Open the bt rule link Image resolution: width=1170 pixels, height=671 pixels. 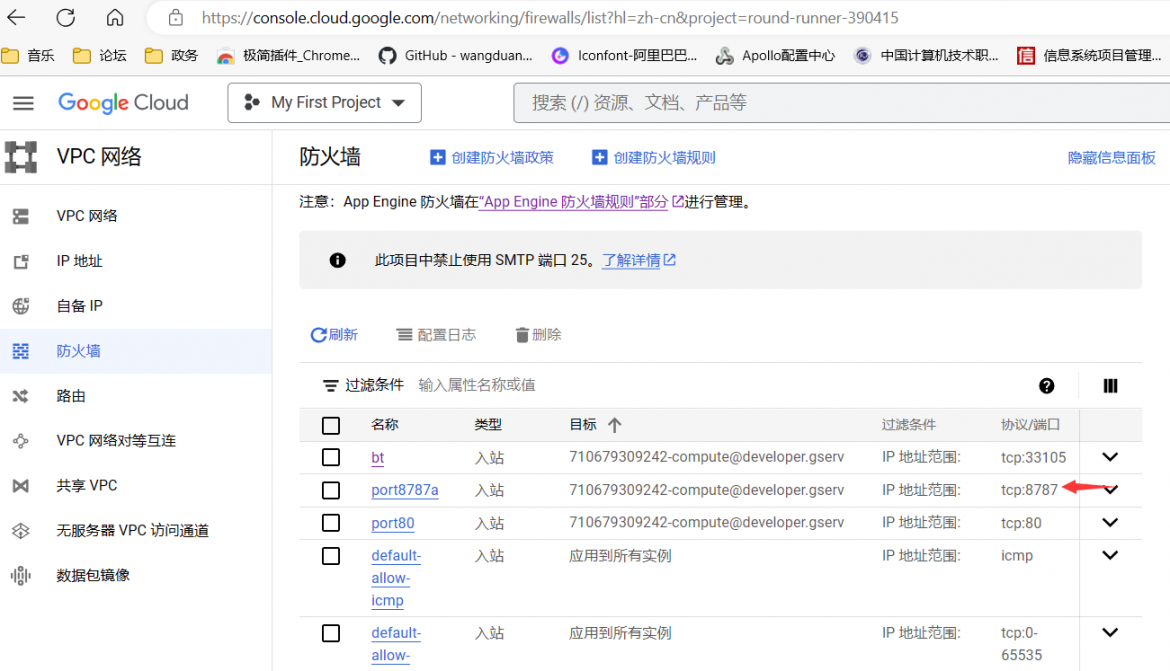pyautogui.click(x=378, y=458)
